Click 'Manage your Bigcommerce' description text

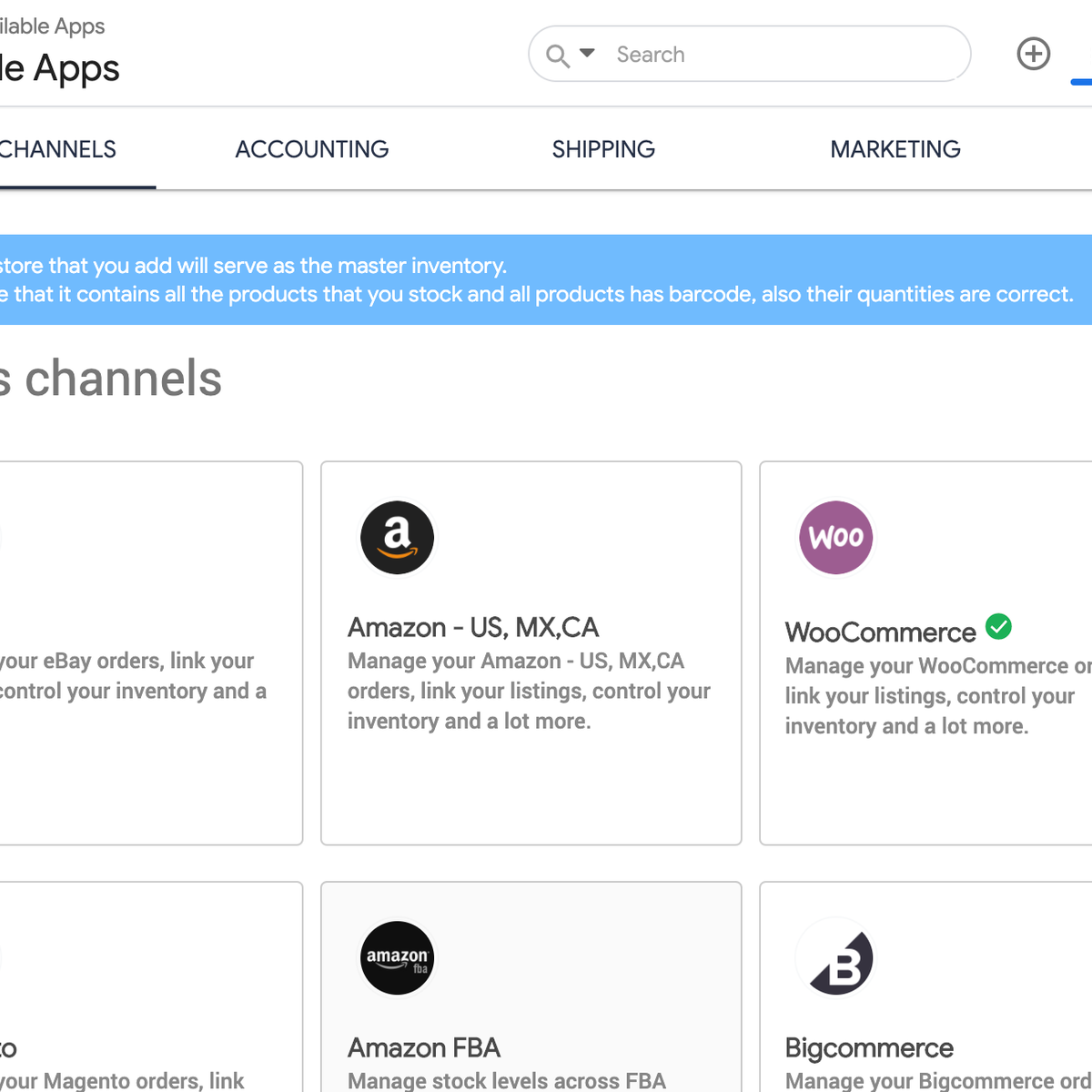(938, 1080)
